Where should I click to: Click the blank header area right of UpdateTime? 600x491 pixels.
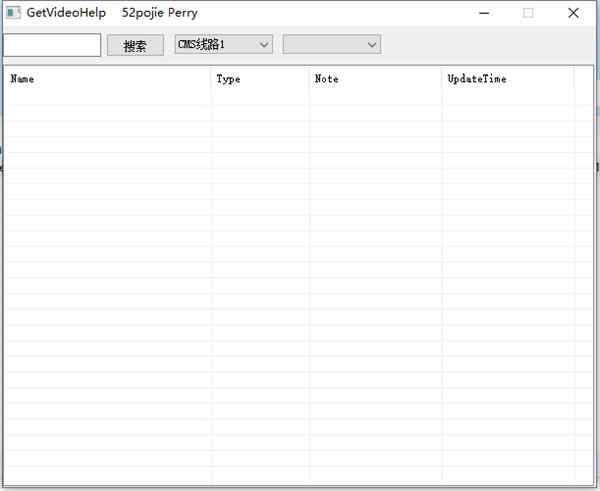[x=584, y=79]
